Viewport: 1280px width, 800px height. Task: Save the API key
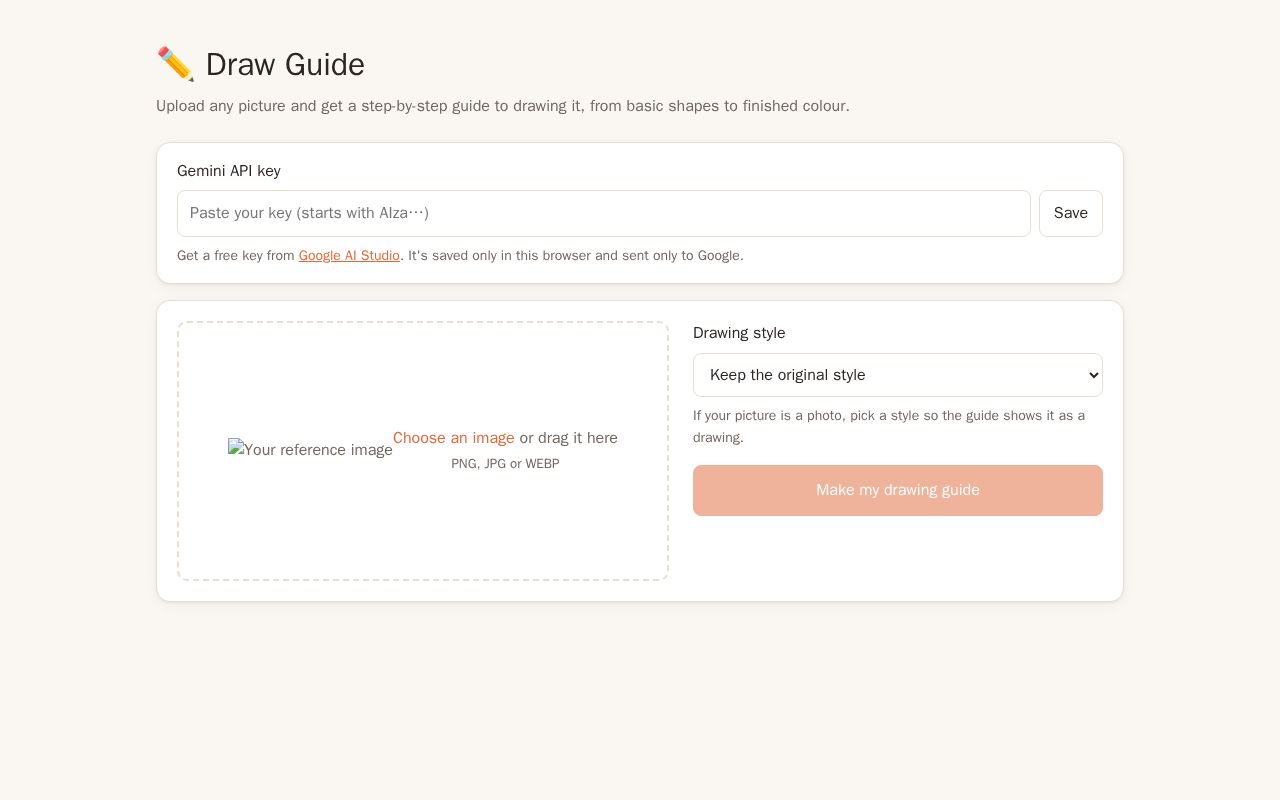pos(1071,213)
